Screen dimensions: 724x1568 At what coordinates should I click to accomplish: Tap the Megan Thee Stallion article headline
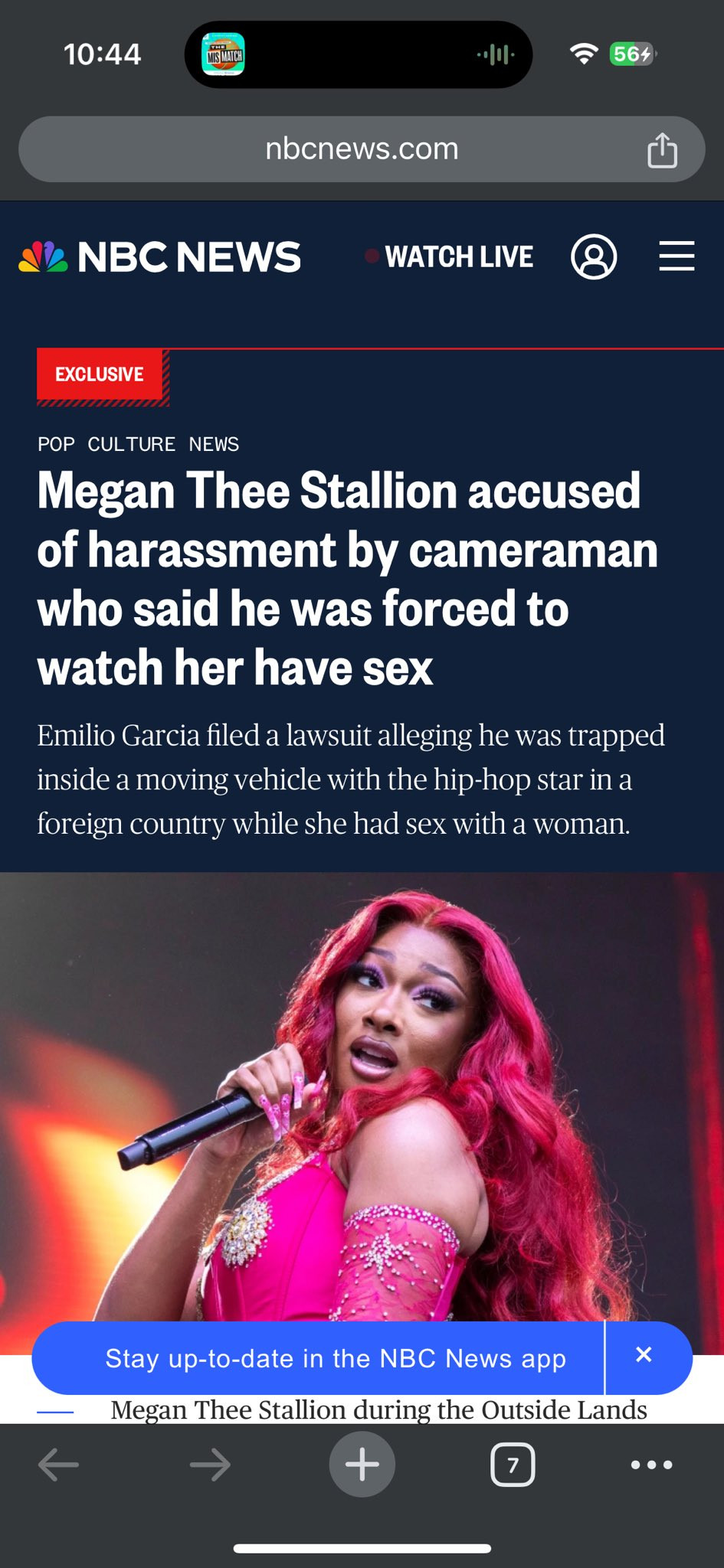coord(347,579)
